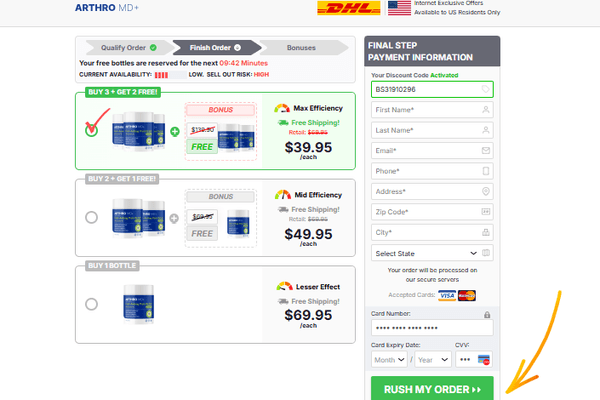Focus the Email field

[x=432, y=151]
